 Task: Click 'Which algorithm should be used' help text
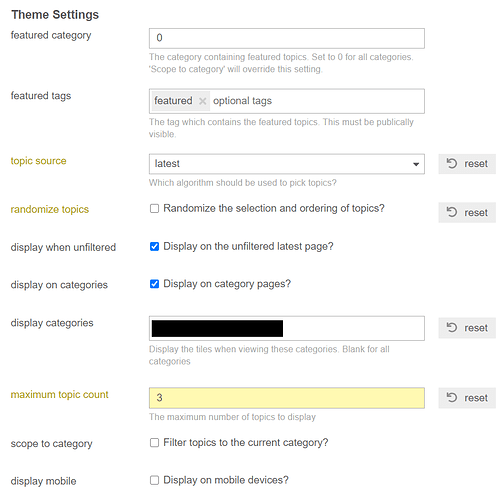tap(243, 183)
